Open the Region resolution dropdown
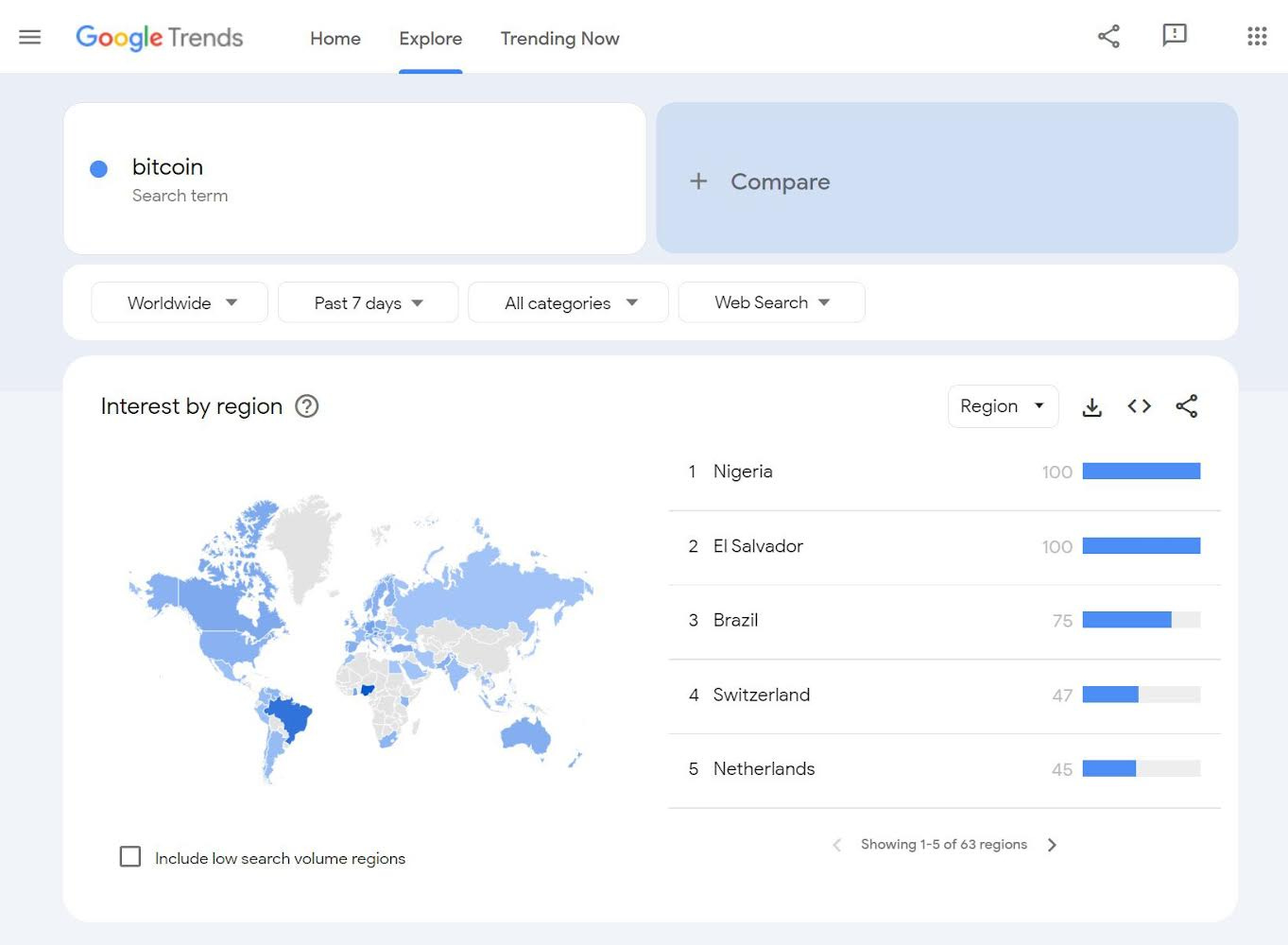 click(1003, 406)
